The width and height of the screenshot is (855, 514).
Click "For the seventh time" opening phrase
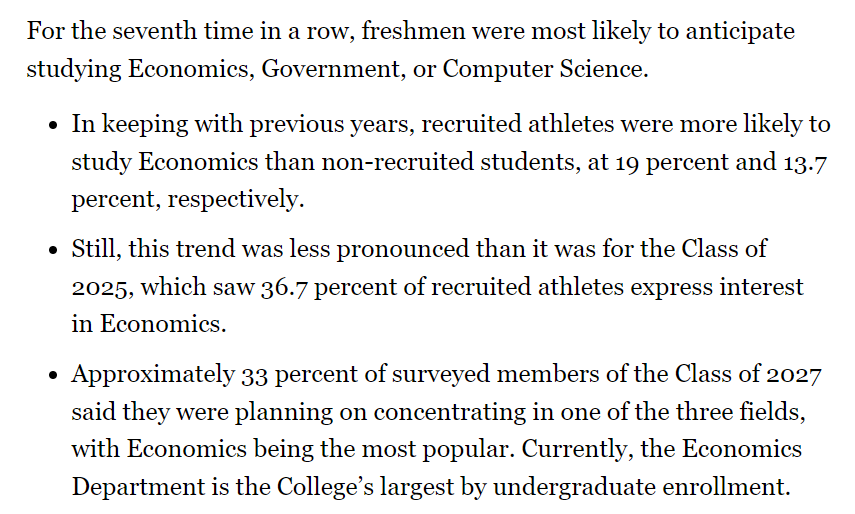140,31
